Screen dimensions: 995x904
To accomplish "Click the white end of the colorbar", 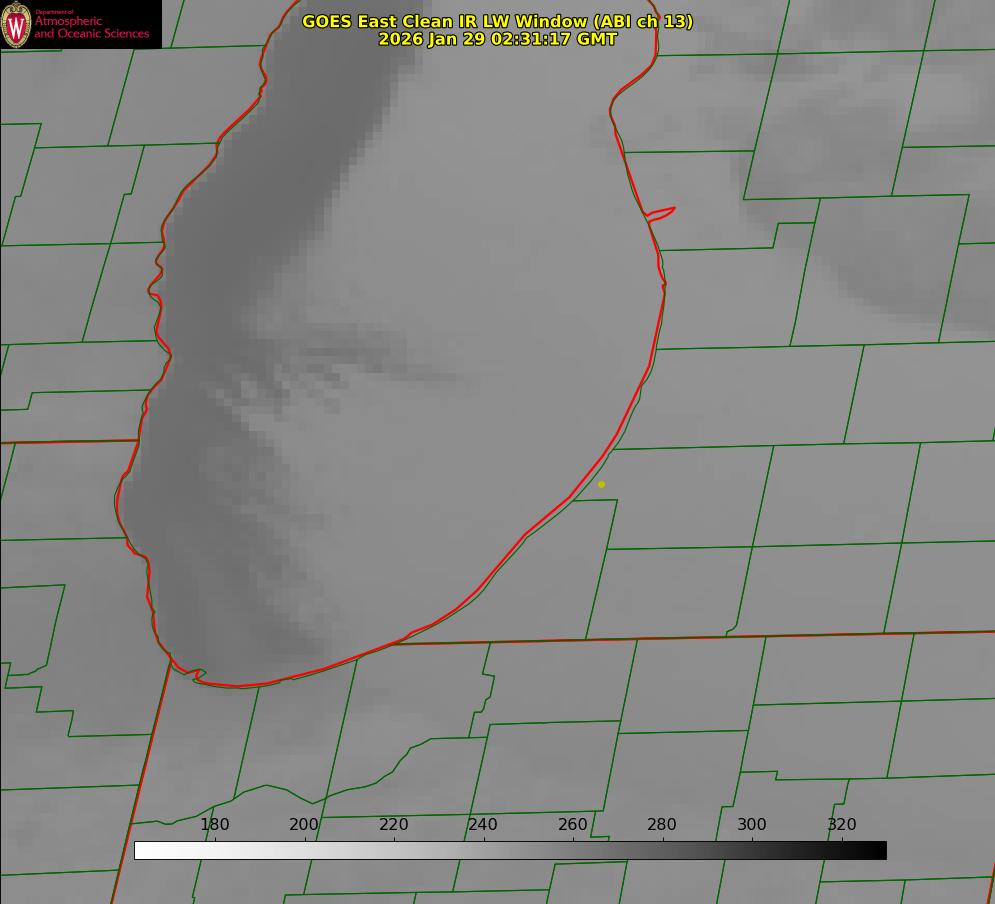I will coord(142,850).
